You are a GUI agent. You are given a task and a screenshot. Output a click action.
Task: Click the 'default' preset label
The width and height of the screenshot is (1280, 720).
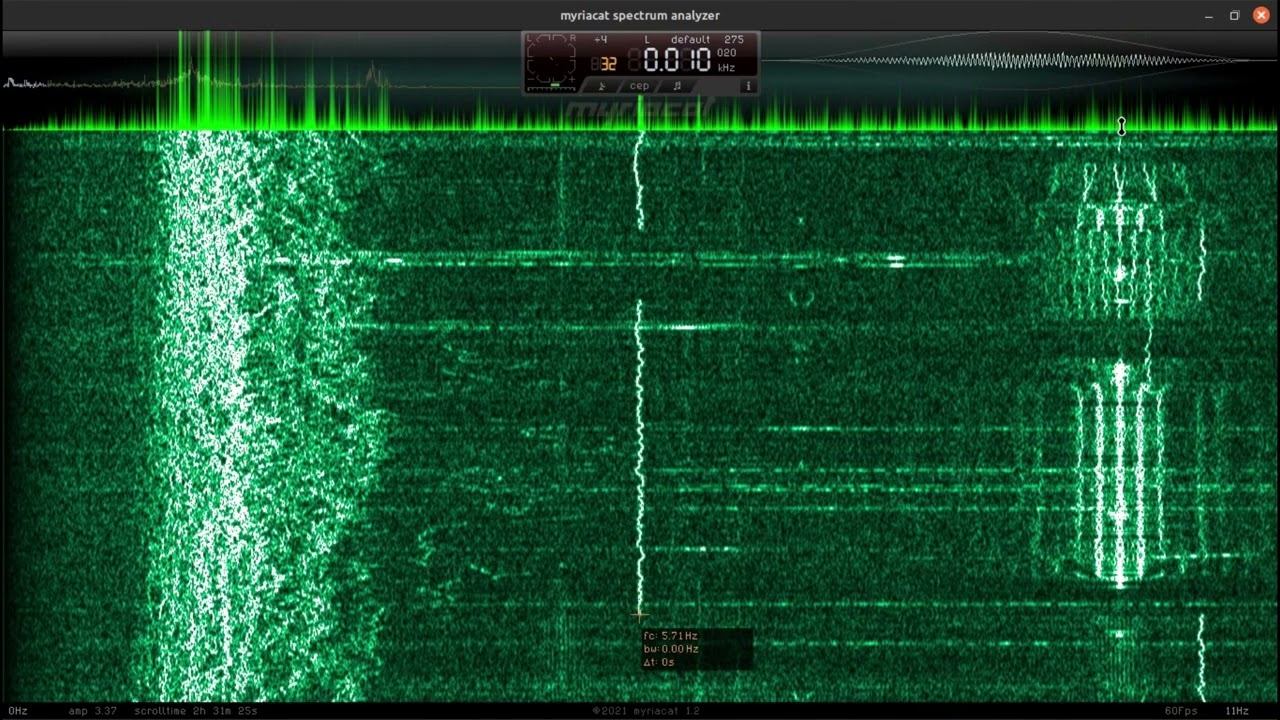point(691,40)
